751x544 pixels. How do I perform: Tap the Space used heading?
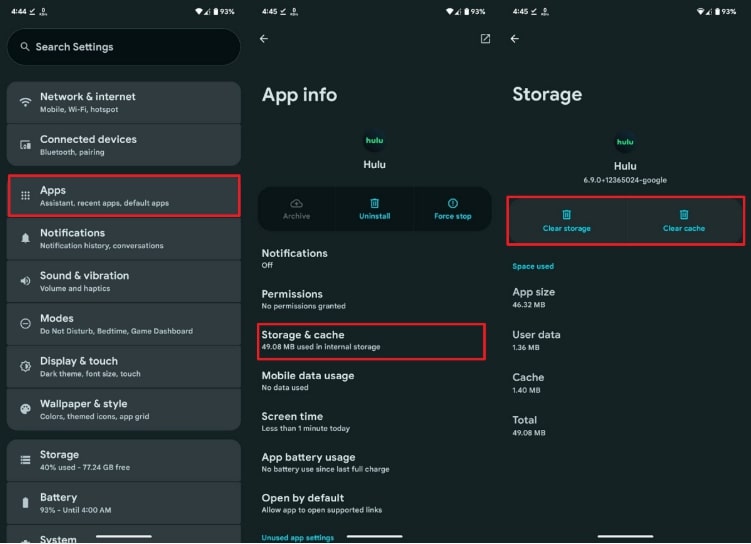[x=533, y=266]
